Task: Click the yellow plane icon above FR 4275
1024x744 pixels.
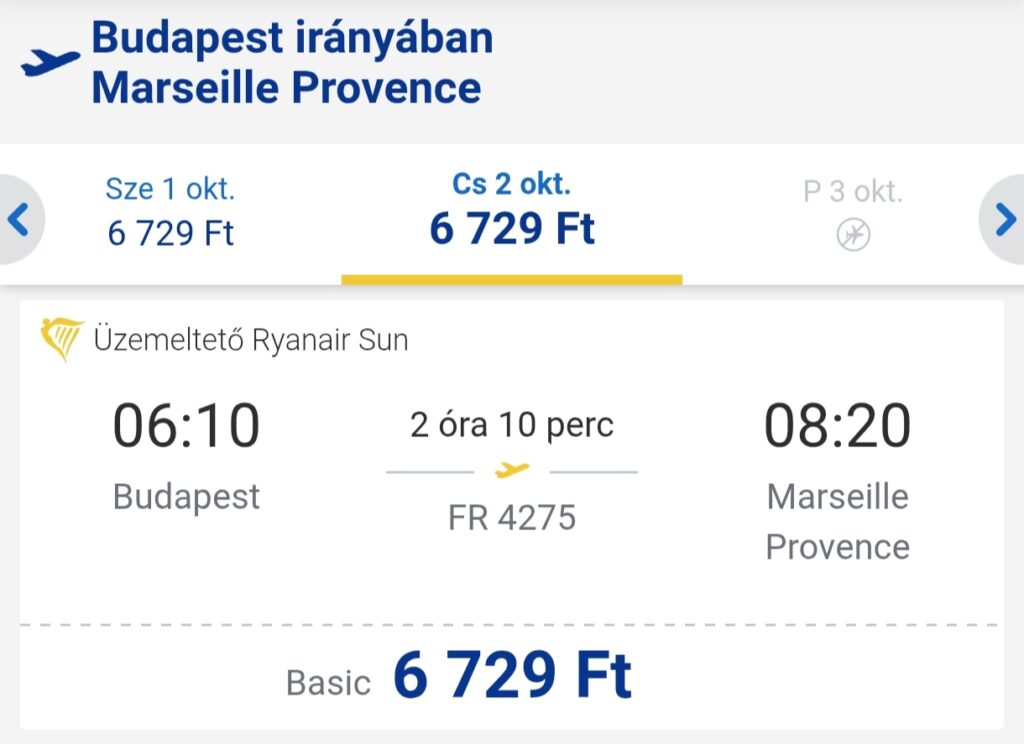Action: [x=512, y=470]
